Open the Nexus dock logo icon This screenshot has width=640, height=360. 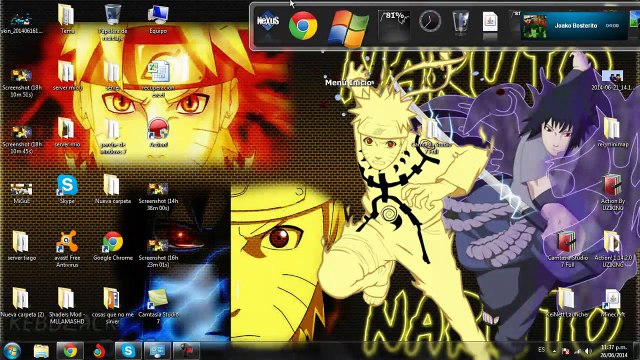coord(268,22)
